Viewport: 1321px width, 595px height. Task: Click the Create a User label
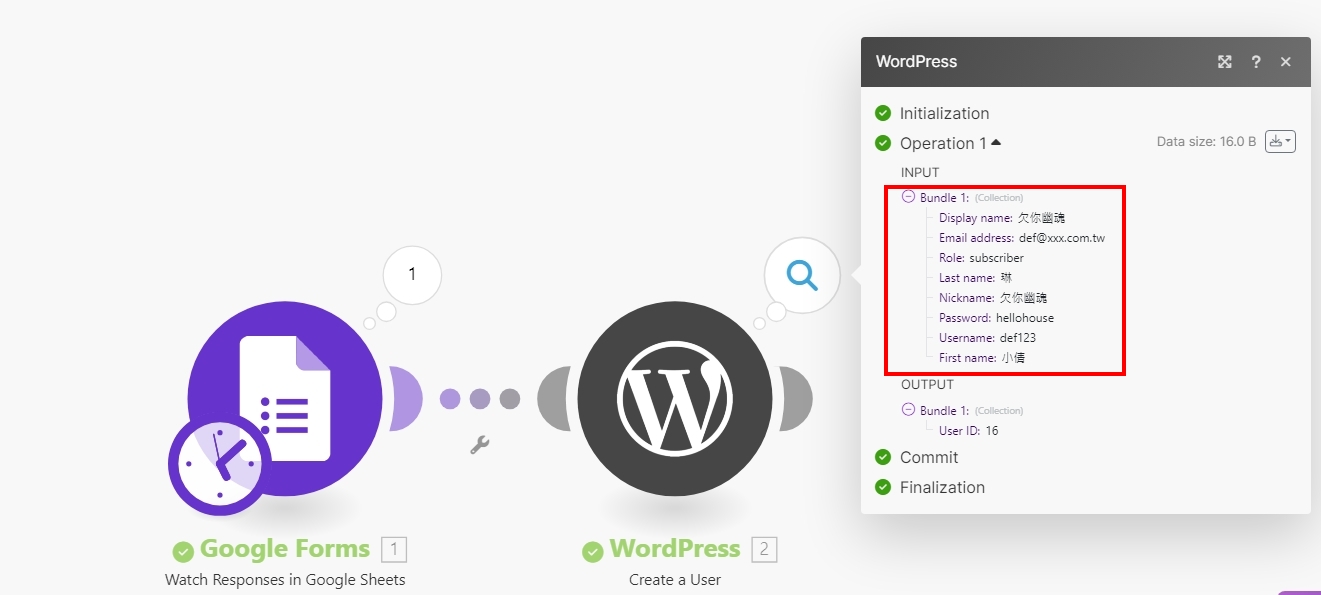[675, 579]
